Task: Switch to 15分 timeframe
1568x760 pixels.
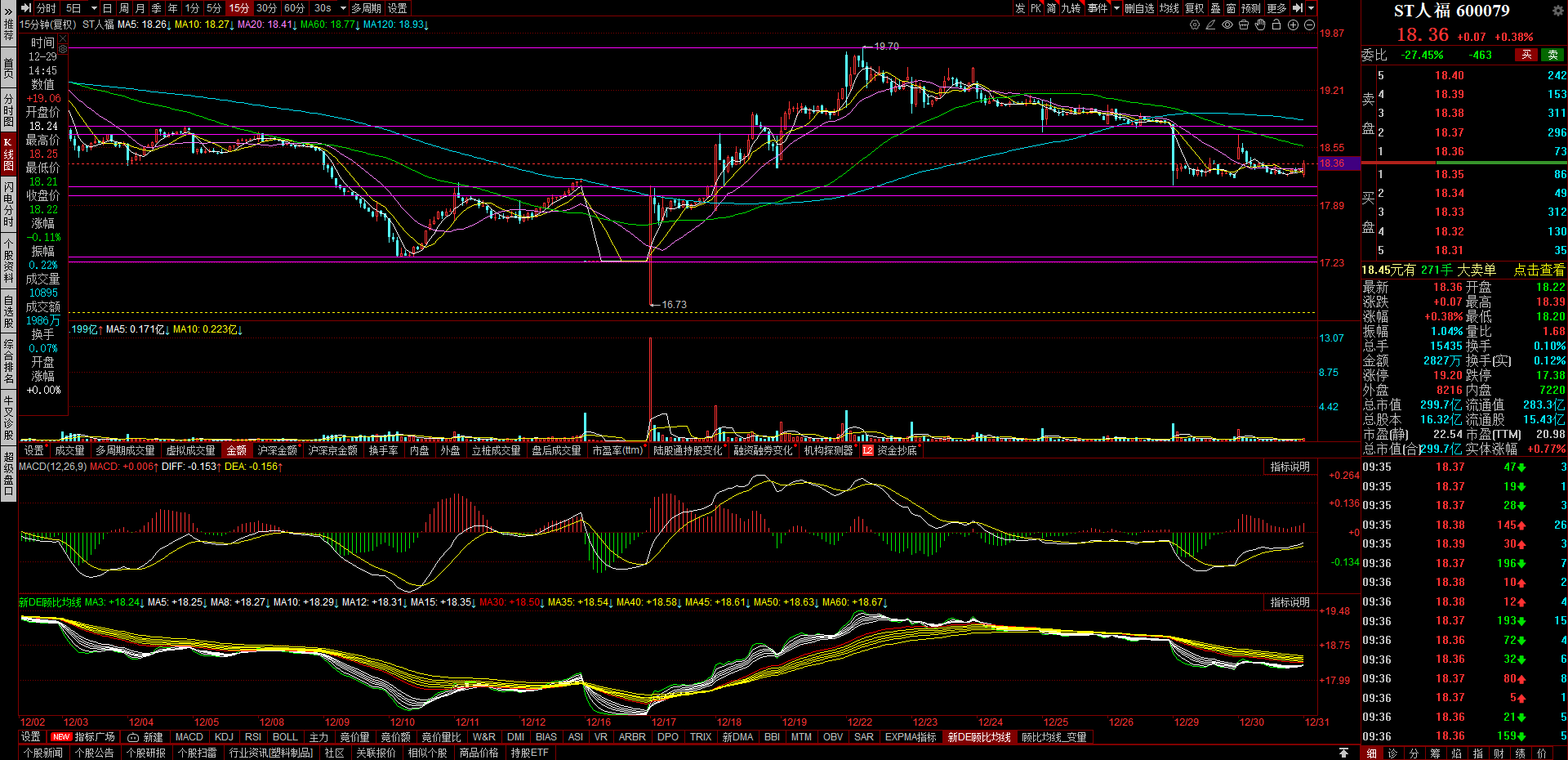Action: click(x=238, y=8)
